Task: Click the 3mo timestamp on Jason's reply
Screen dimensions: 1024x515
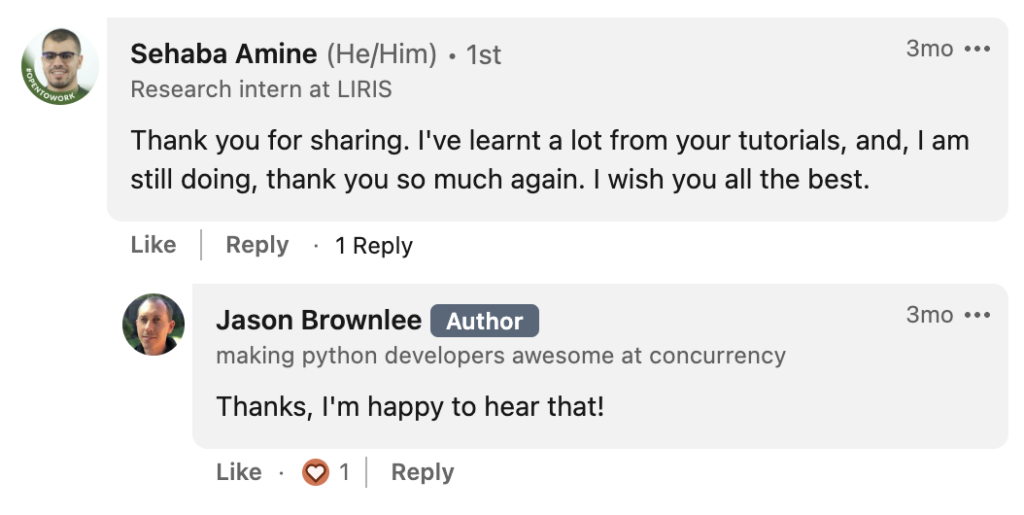Action: [929, 315]
